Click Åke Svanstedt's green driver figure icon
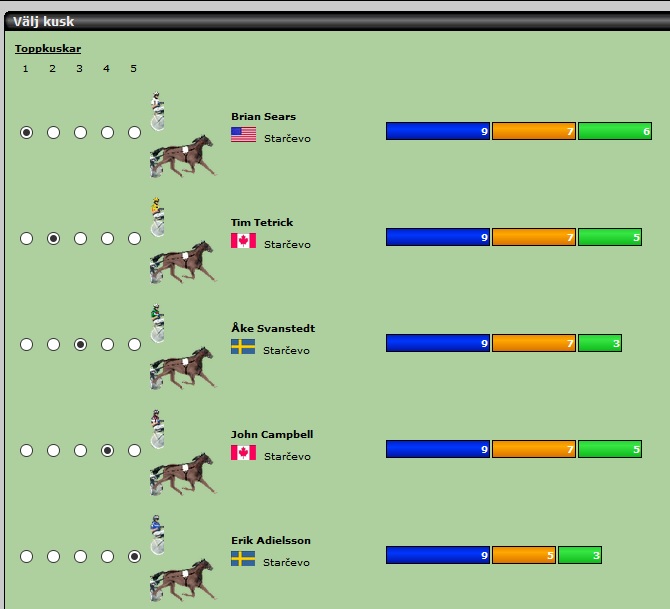670x609 pixels. click(157, 323)
